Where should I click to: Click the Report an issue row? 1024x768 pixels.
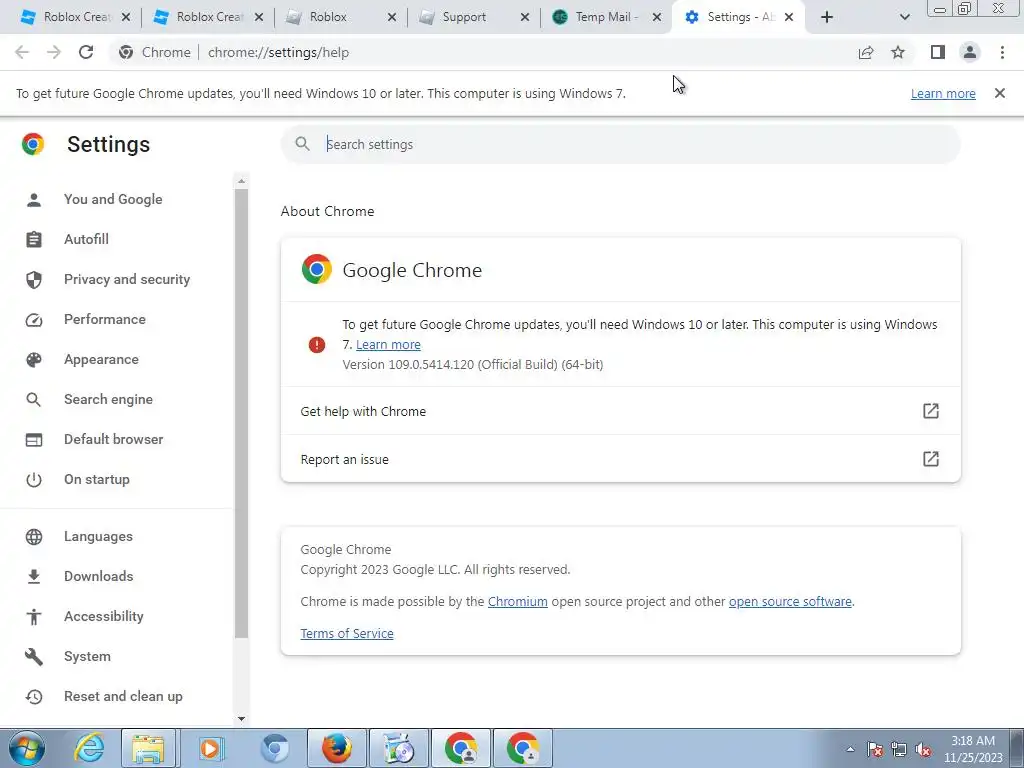click(620, 459)
